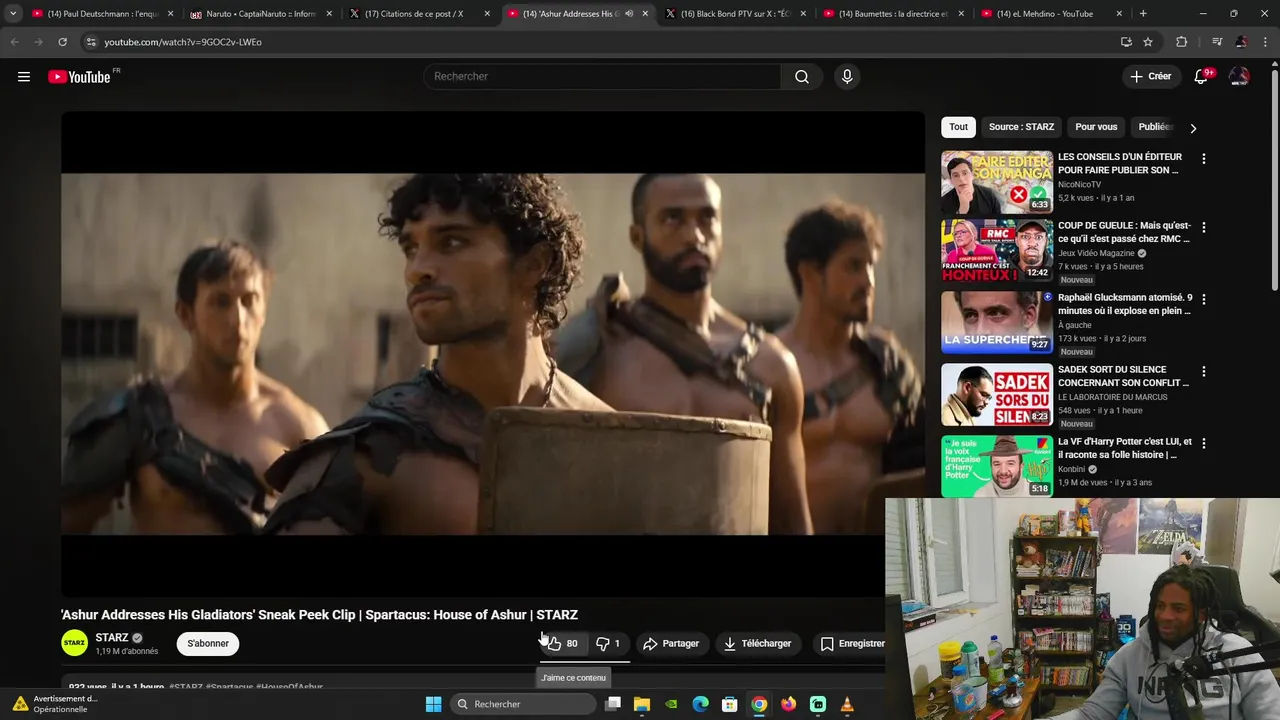The width and height of the screenshot is (1280, 720).
Task: Click the search magnifier button
Action: pyautogui.click(x=802, y=77)
